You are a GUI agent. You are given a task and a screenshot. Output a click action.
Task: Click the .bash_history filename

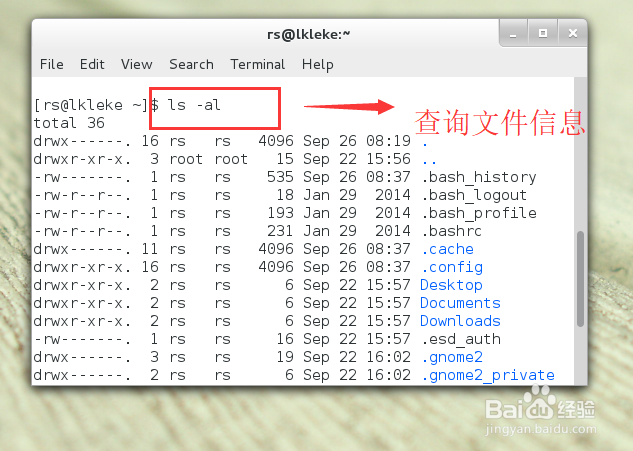coord(479,177)
